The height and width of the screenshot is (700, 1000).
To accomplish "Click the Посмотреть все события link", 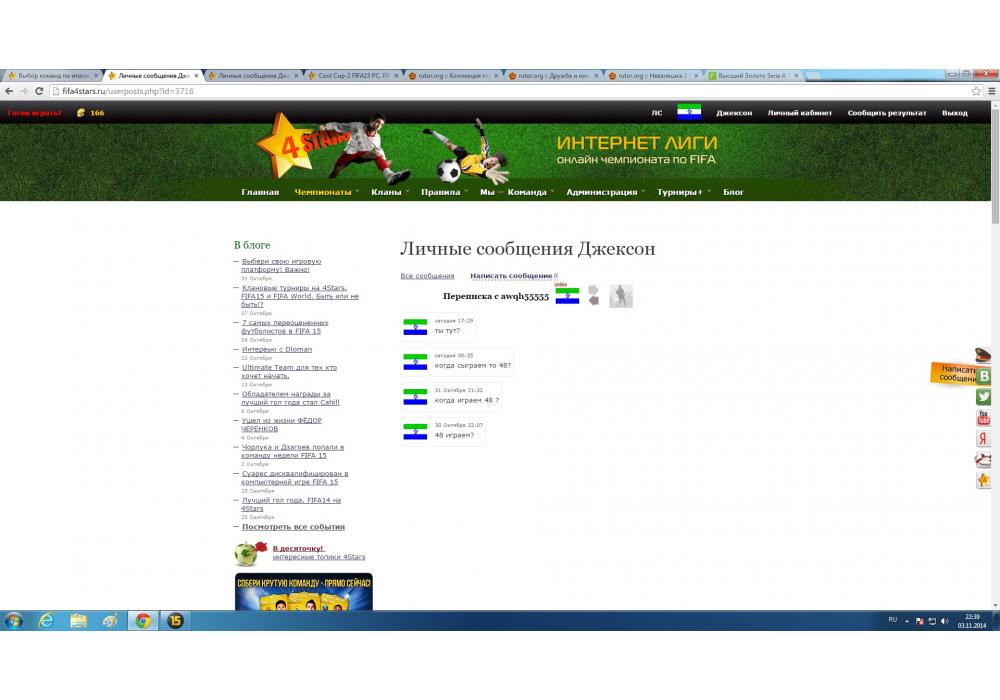I will point(293,527).
